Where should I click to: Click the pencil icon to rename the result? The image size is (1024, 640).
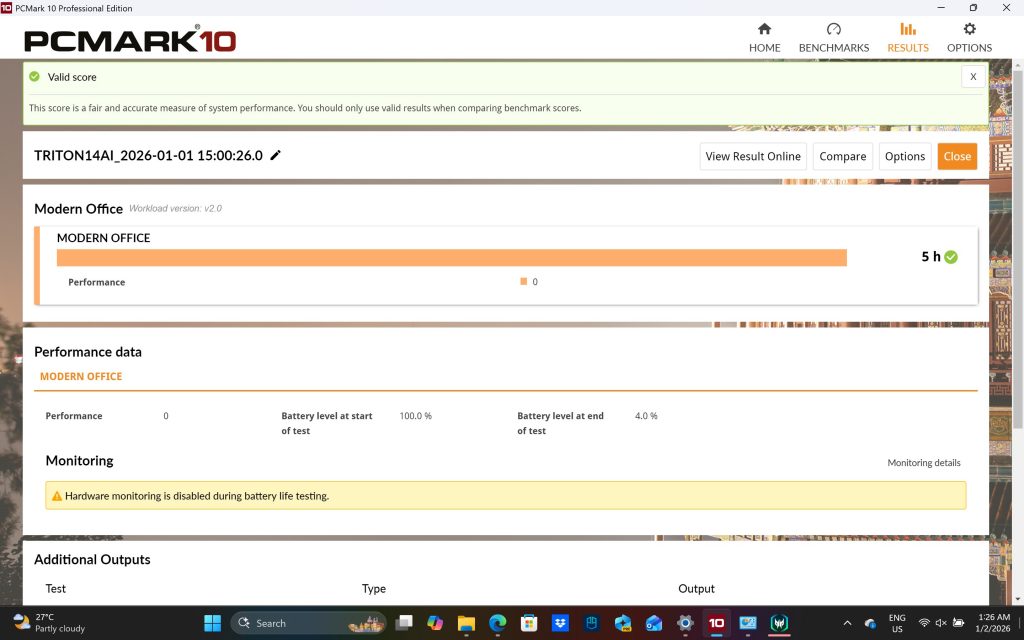pos(276,155)
